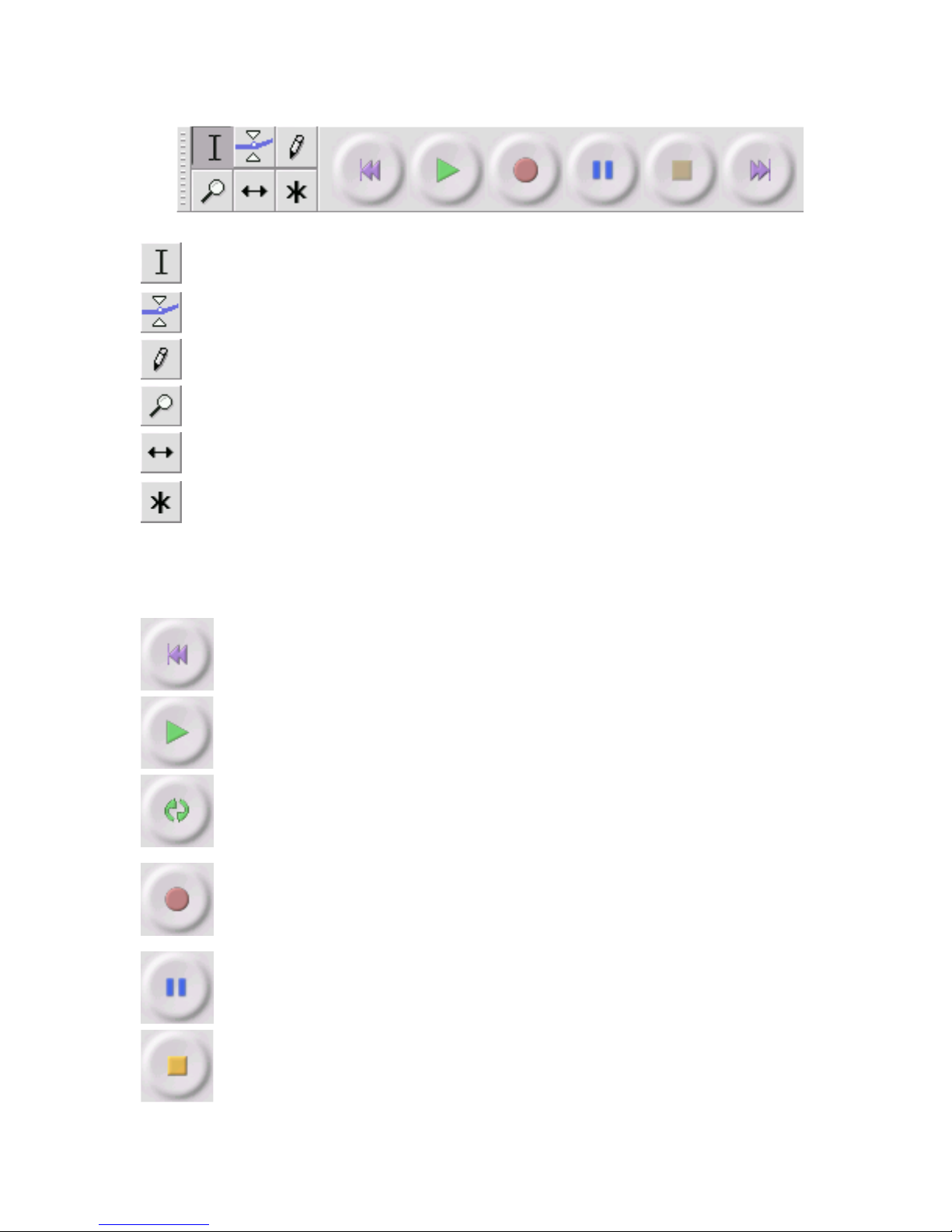
Task: Pick the pencil Draw tool in the toolbar
Action: (x=296, y=147)
